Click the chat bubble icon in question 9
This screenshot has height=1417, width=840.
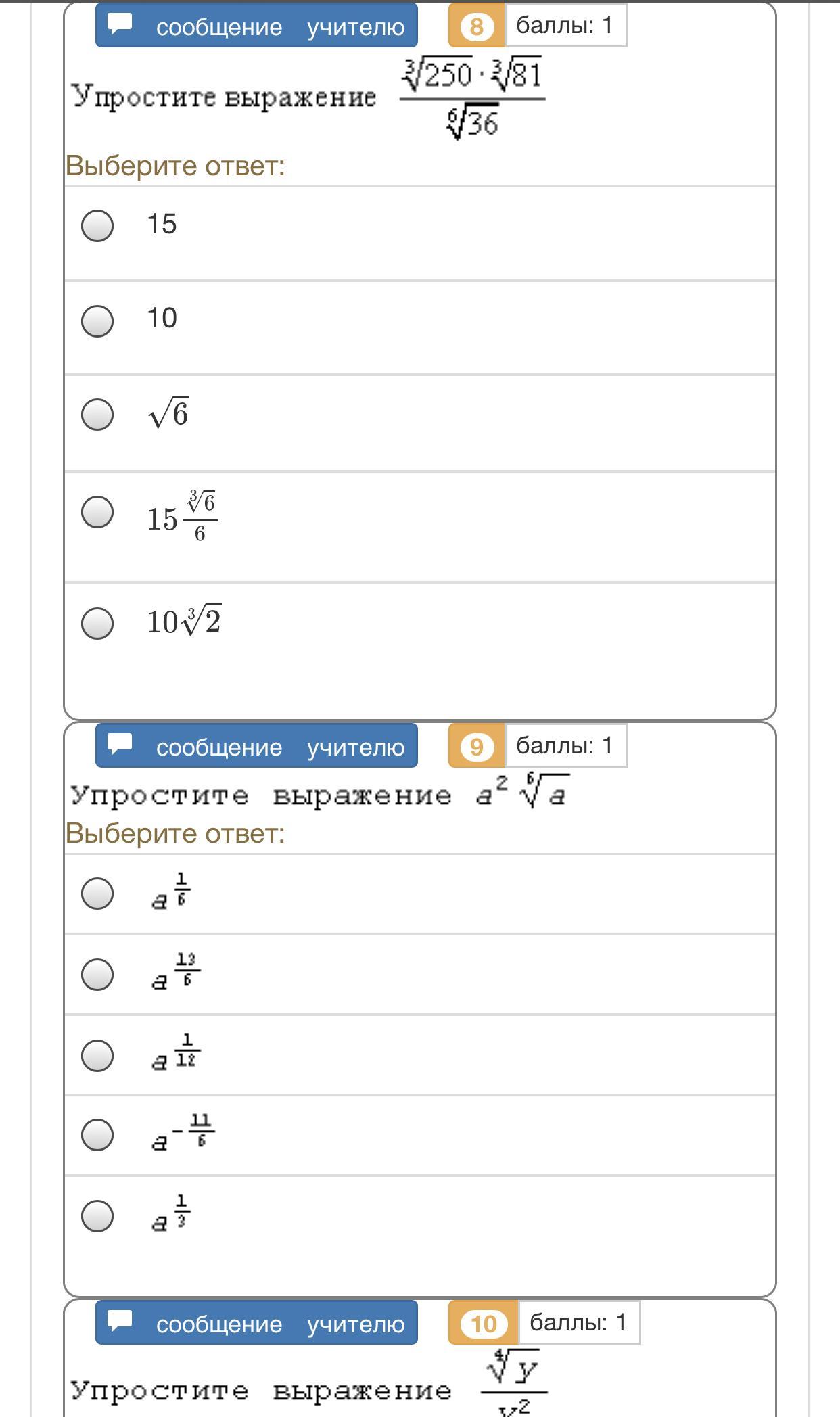click(120, 744)
